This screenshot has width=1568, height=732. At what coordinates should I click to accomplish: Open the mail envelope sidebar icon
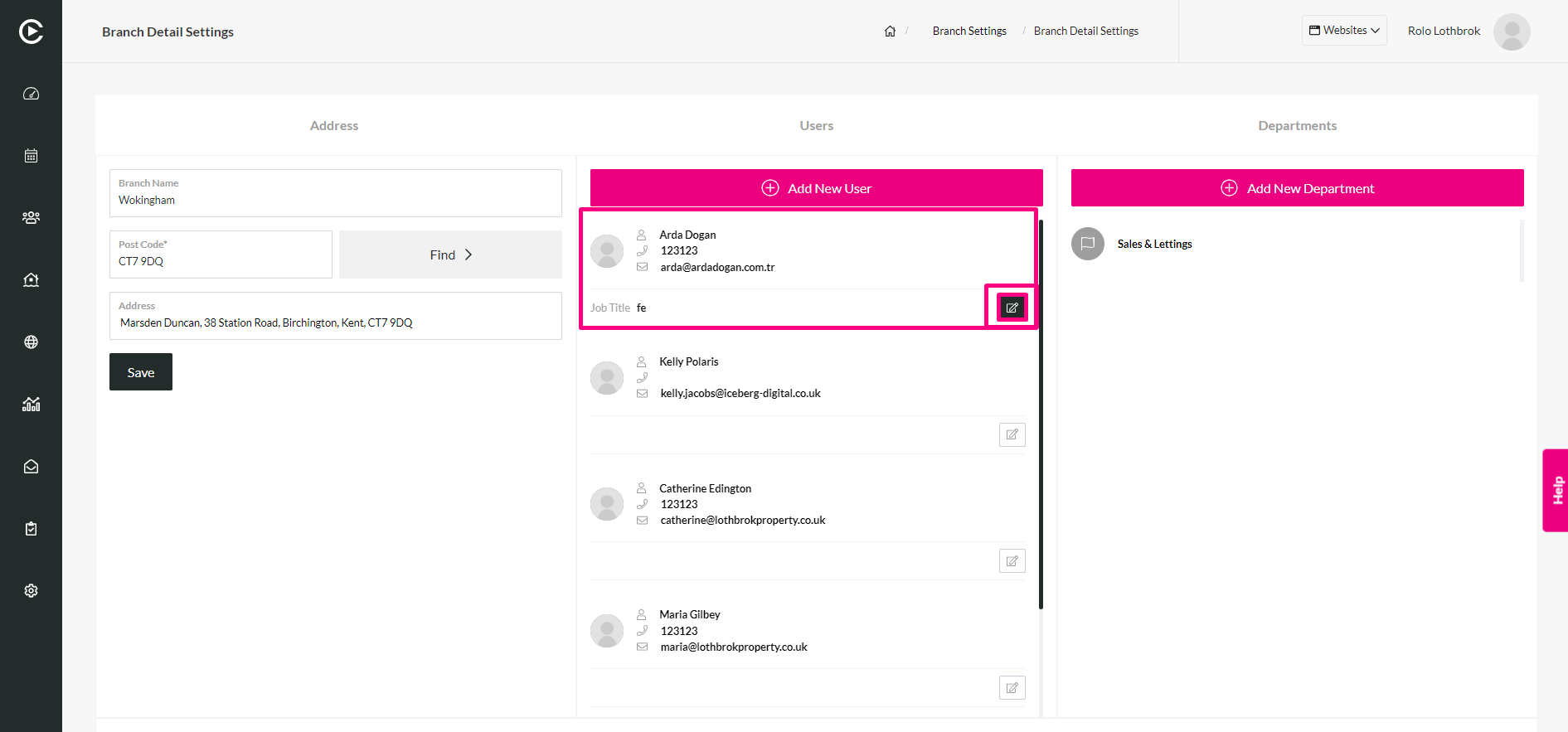[31, 467]
